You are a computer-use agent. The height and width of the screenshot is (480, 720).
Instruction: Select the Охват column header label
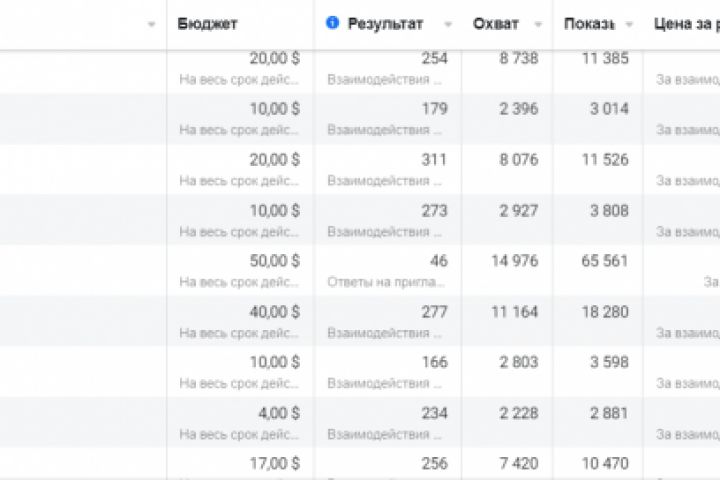495,23
